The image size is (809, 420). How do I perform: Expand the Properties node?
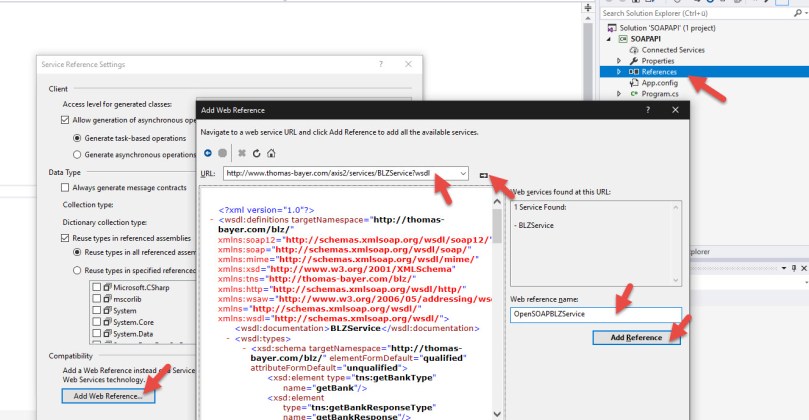click(619, 61)
